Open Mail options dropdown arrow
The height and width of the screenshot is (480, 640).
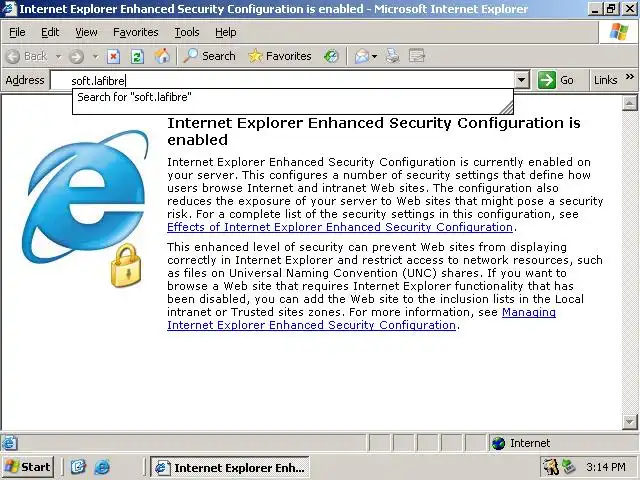pyautogui.click(x=374, y=57)
